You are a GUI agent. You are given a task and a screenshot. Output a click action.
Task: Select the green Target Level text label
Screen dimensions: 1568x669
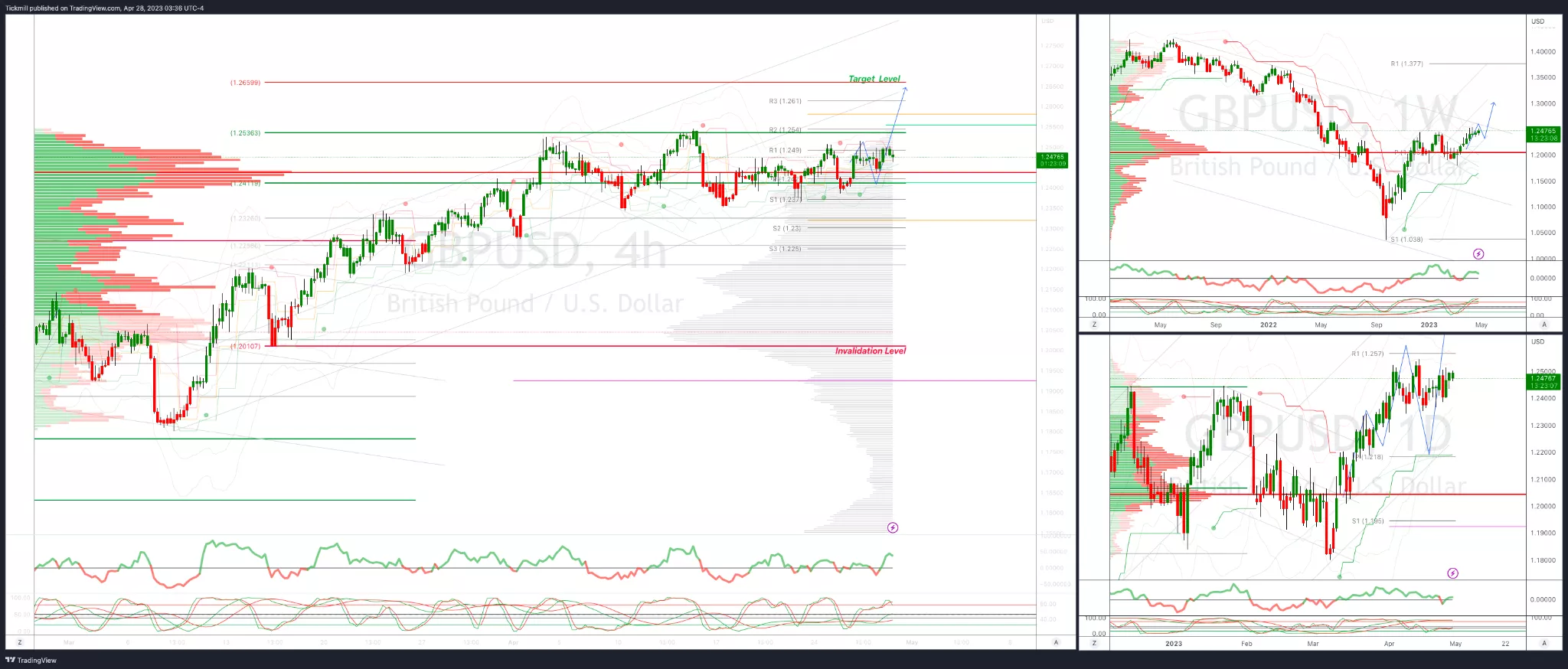point(874,79)
